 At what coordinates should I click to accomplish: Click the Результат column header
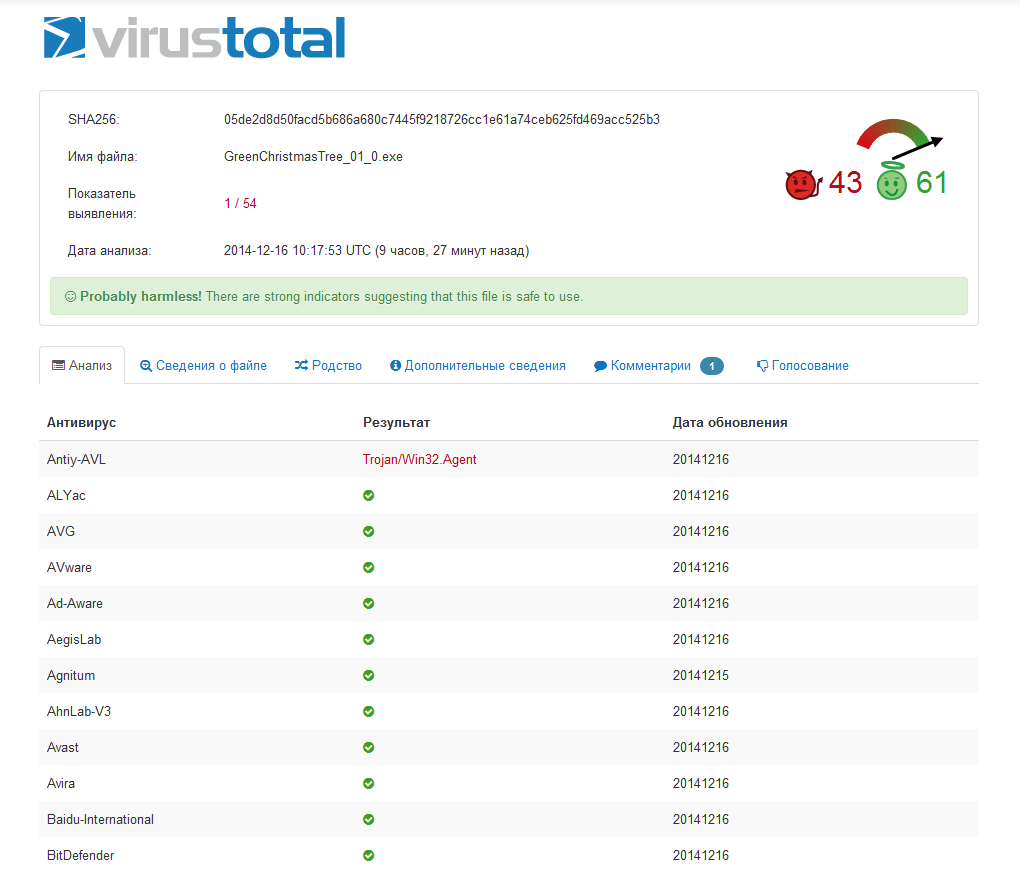(x=397, y=423)
